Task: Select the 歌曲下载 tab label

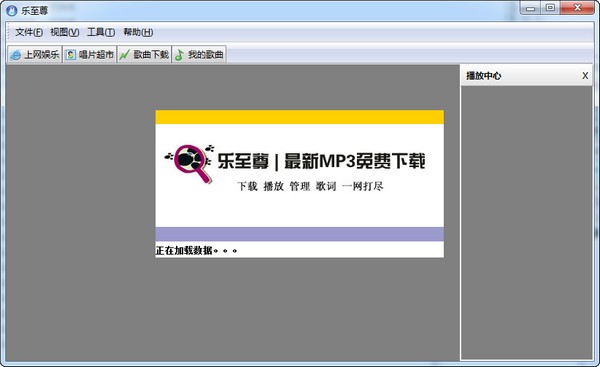Action: click(151, 55)
